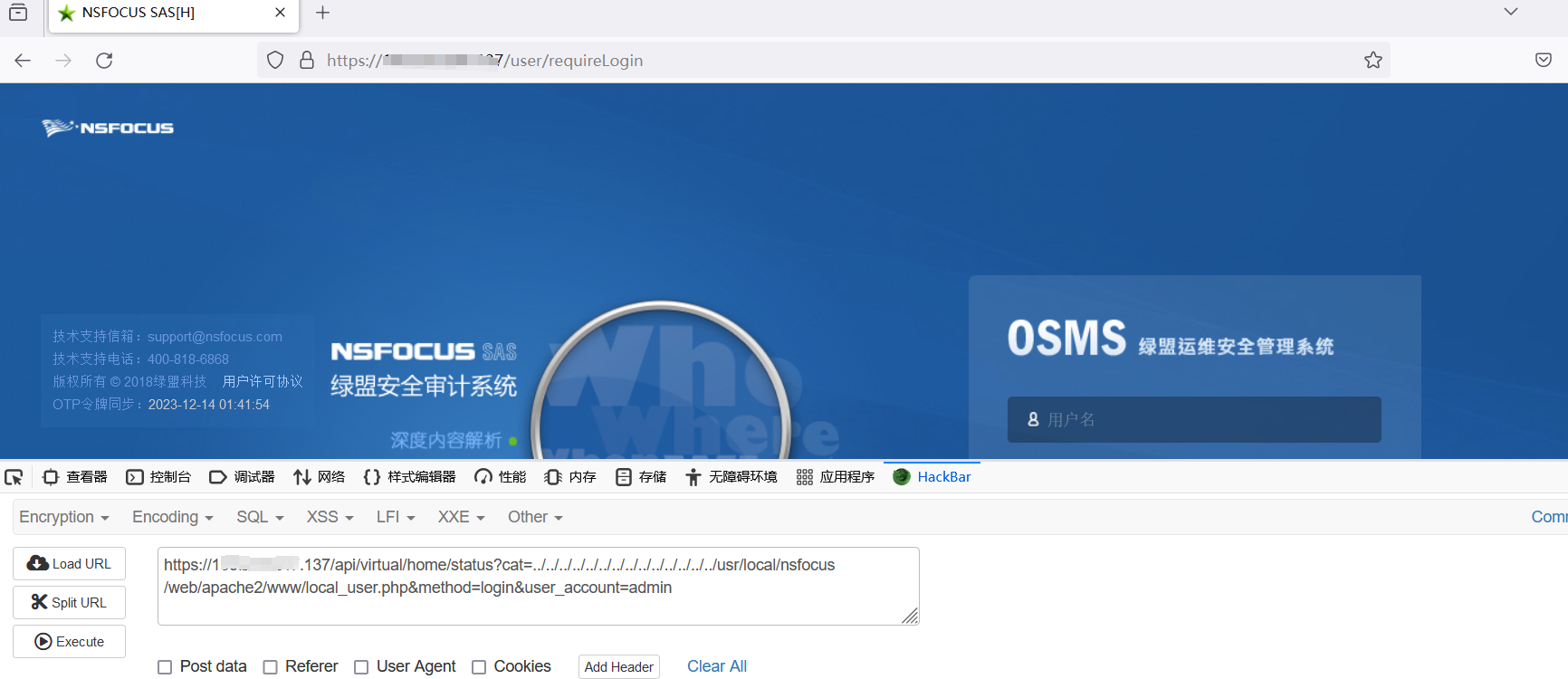
Task: Open the list all tabs chevron
Action: click(1511, 12)
